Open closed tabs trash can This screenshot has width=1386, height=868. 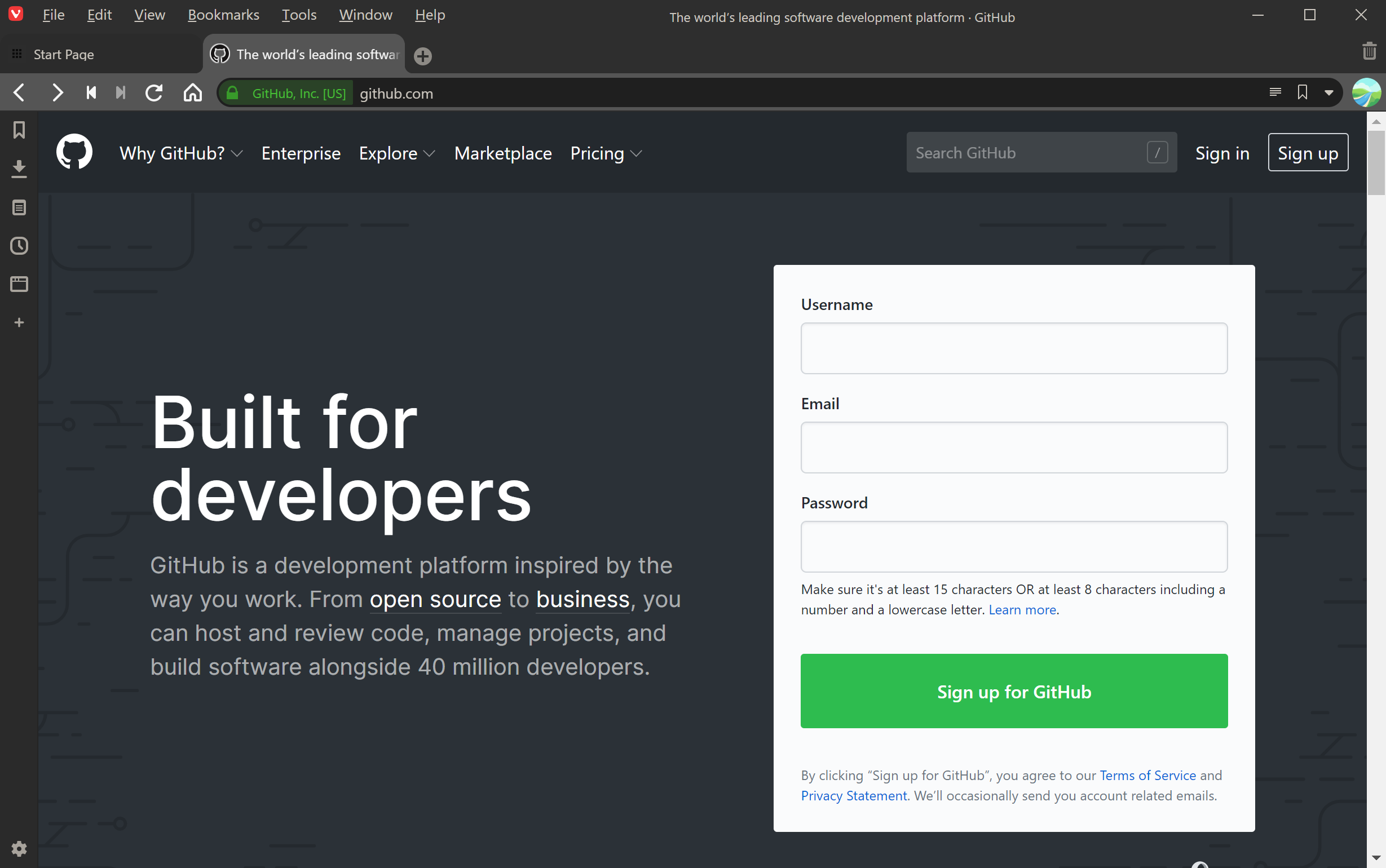click(x=1369, y=51)
